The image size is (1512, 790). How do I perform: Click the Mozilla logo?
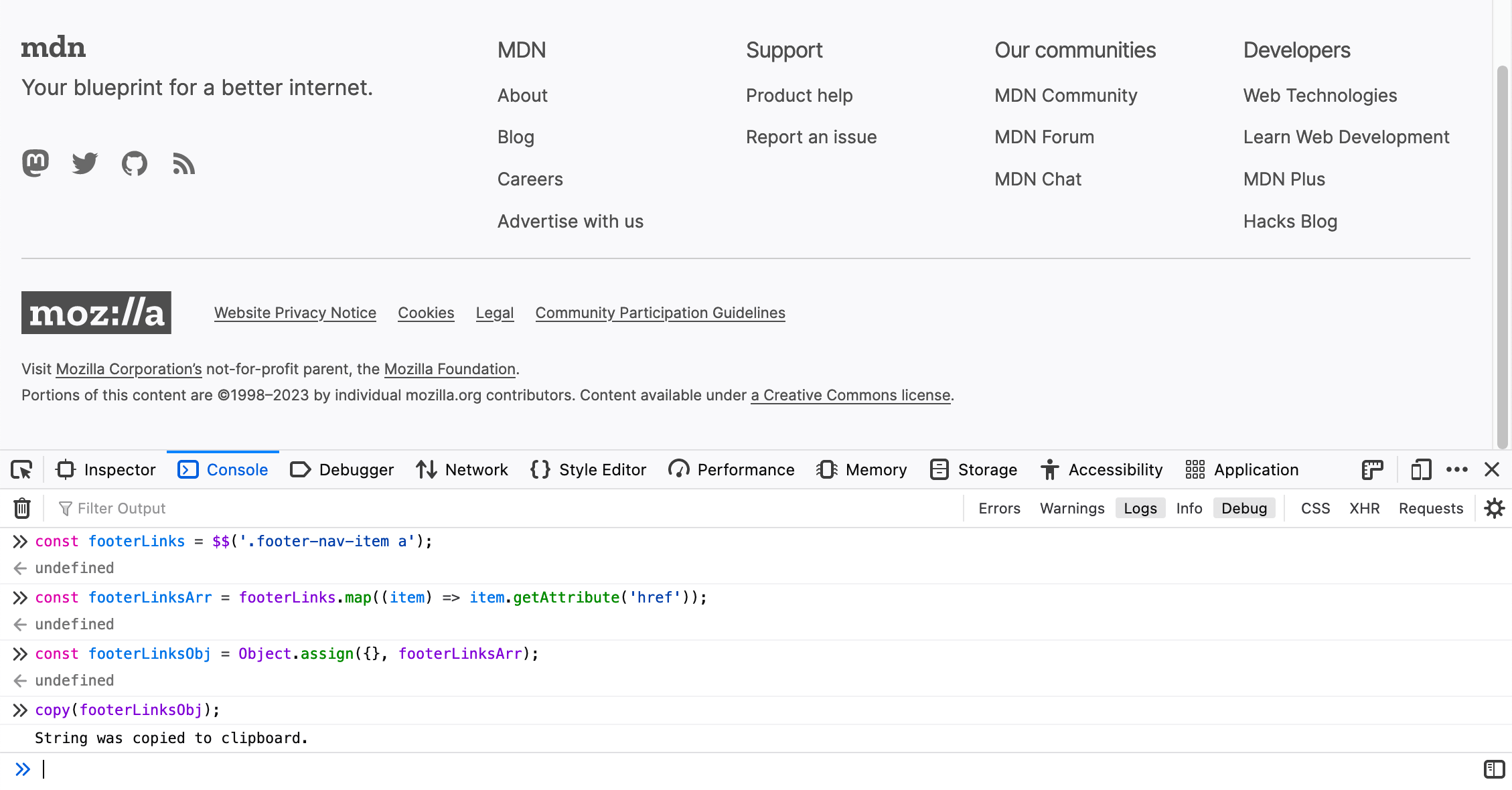point(96,313)
